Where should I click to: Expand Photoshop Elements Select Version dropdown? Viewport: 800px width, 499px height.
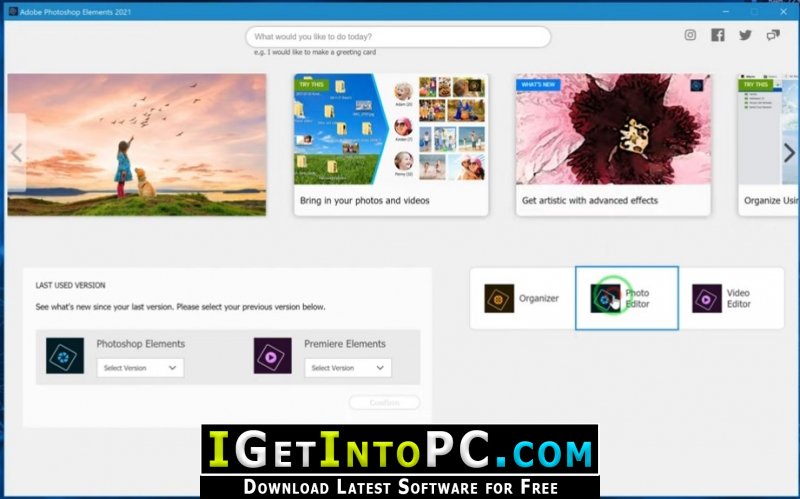(140, 368)
